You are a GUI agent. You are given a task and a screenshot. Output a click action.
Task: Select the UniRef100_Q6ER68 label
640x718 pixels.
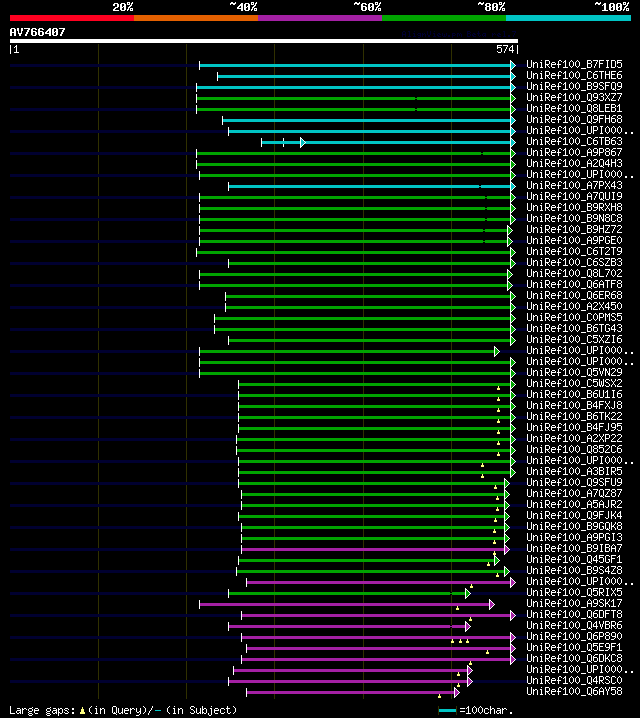click(x=574, y=295)
